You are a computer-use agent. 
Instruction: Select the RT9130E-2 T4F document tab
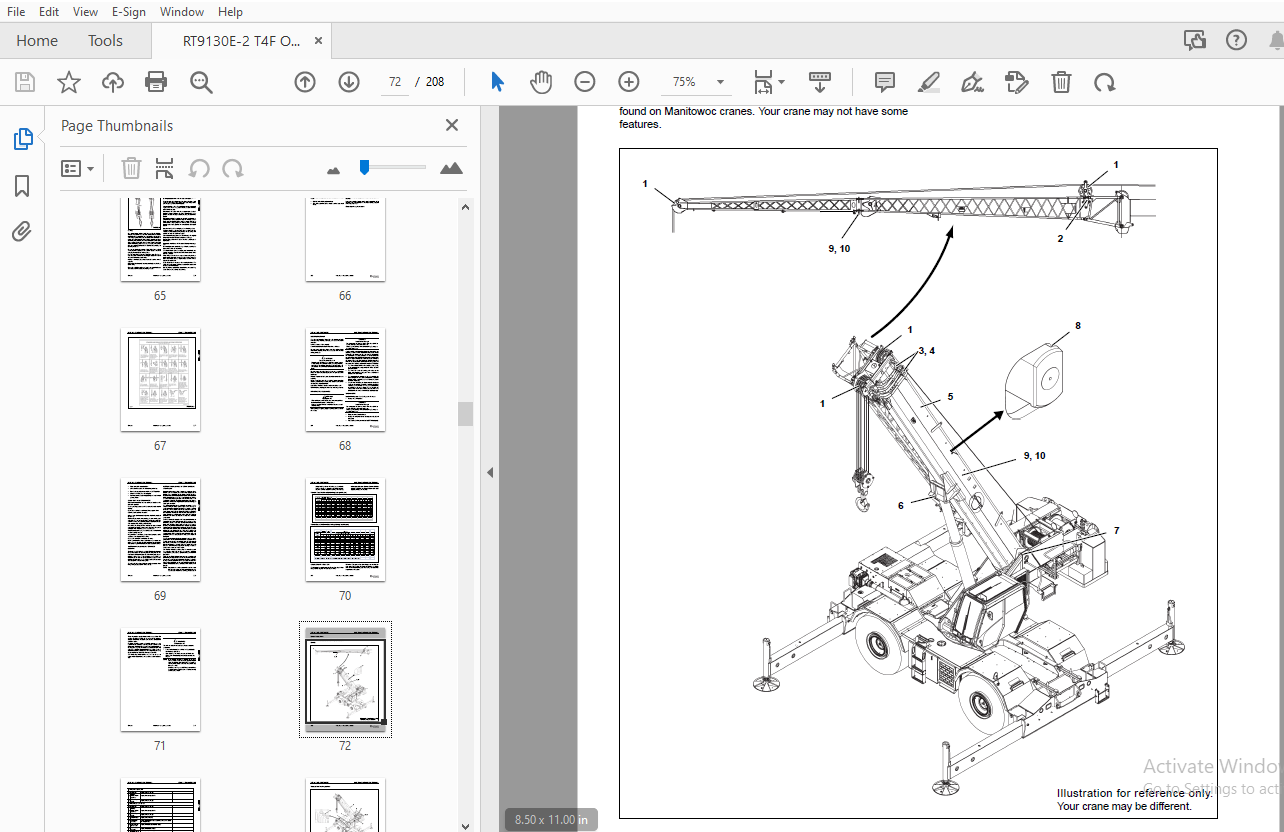point(241,40)
